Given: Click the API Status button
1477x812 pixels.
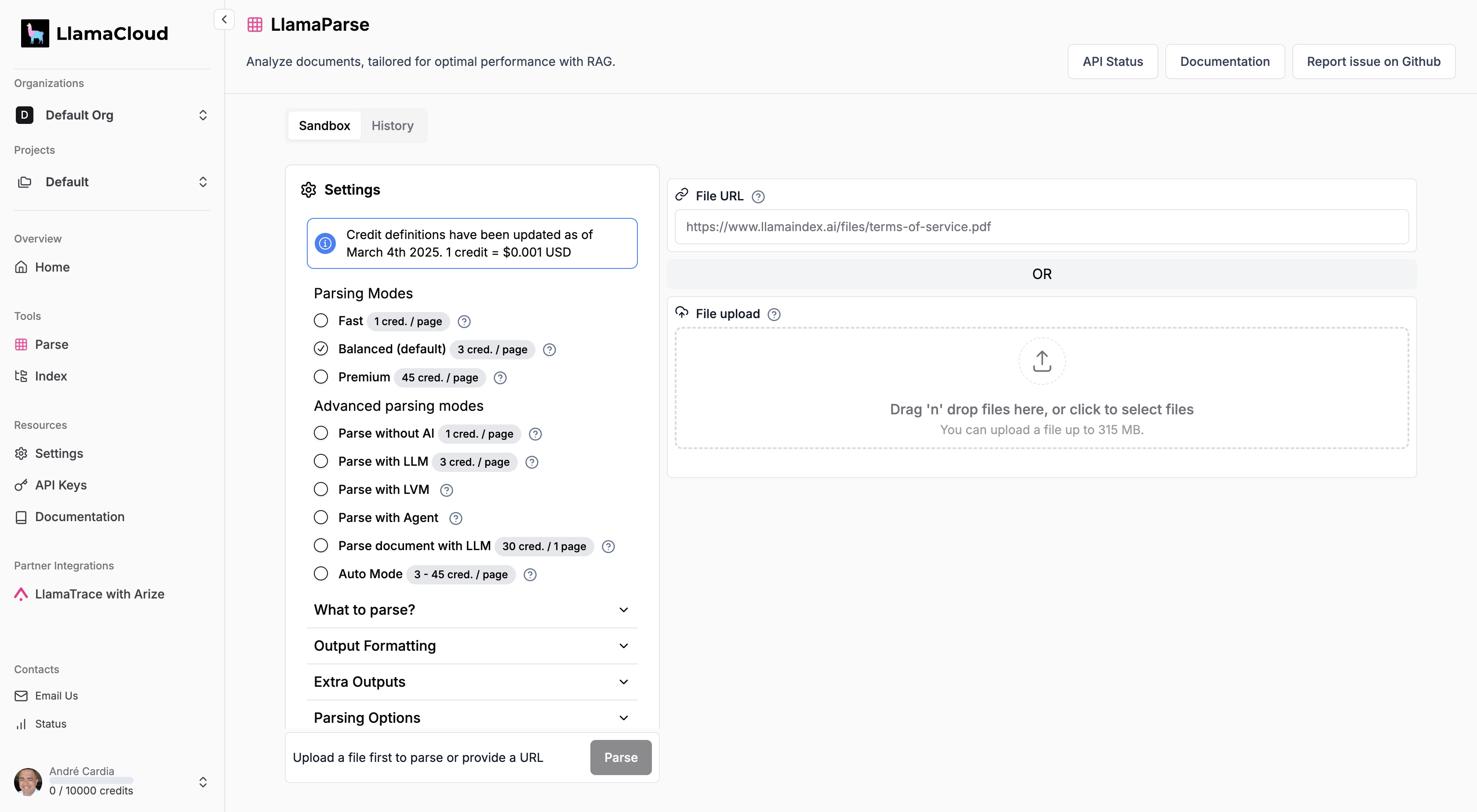Looking at the screenshot, I should pos(1112,62).
